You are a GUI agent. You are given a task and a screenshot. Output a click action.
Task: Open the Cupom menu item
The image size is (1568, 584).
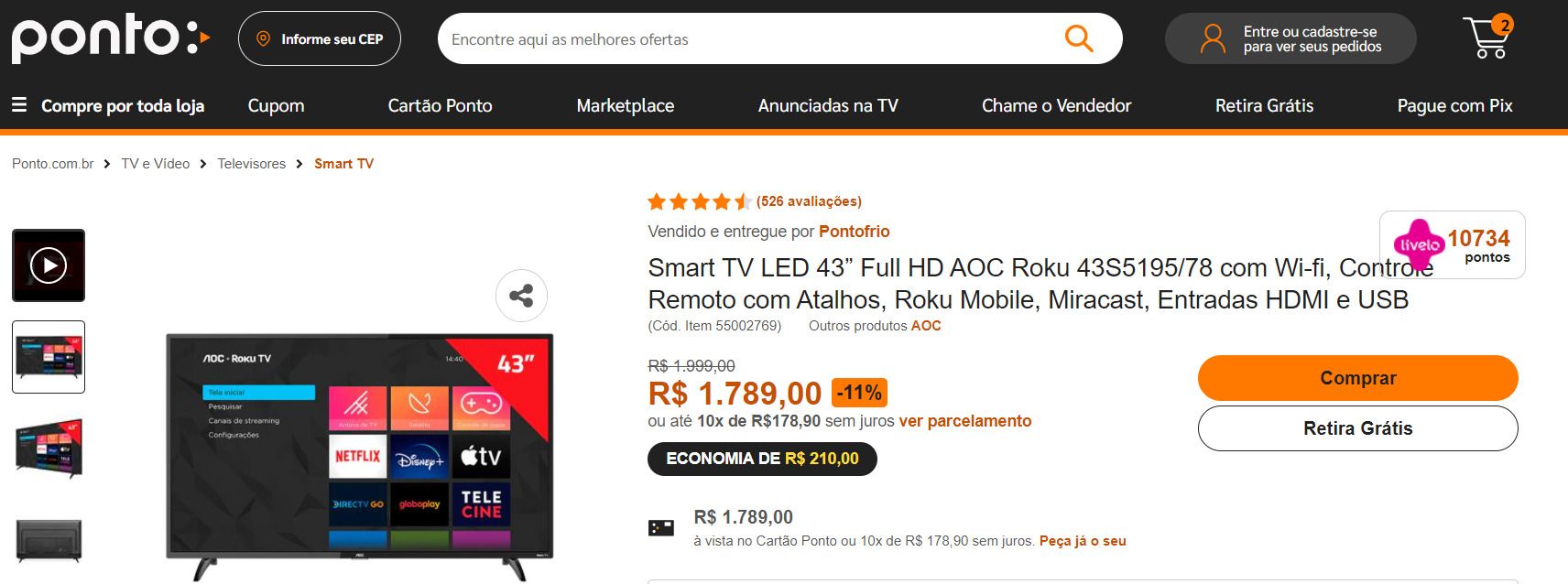point(276,105)
